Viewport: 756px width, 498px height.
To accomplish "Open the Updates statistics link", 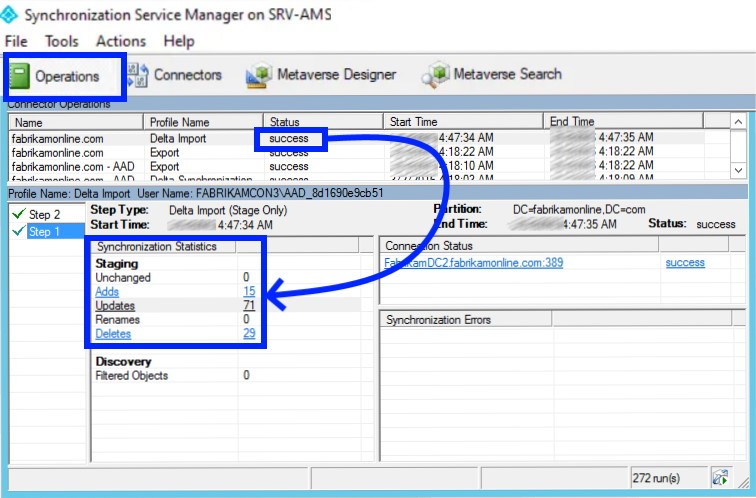I will point(114,305).
